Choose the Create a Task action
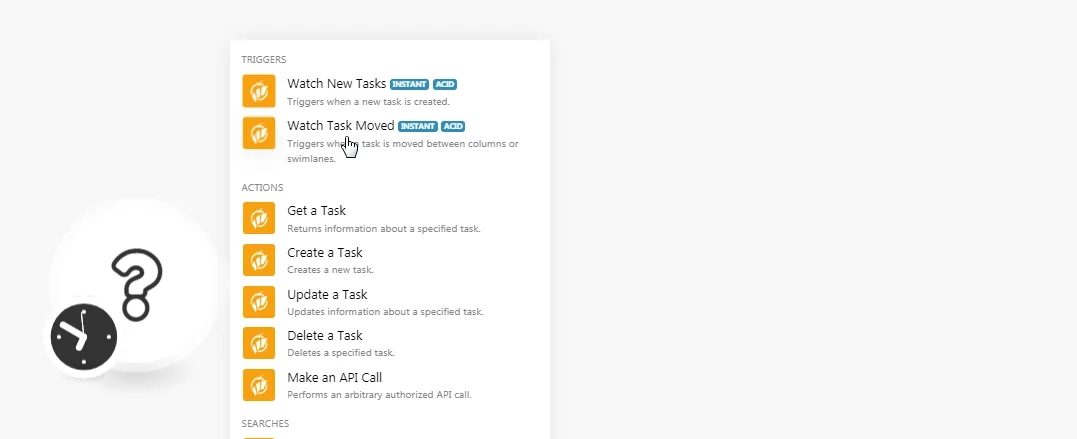 pyautogui.click(x=325, y=253)
